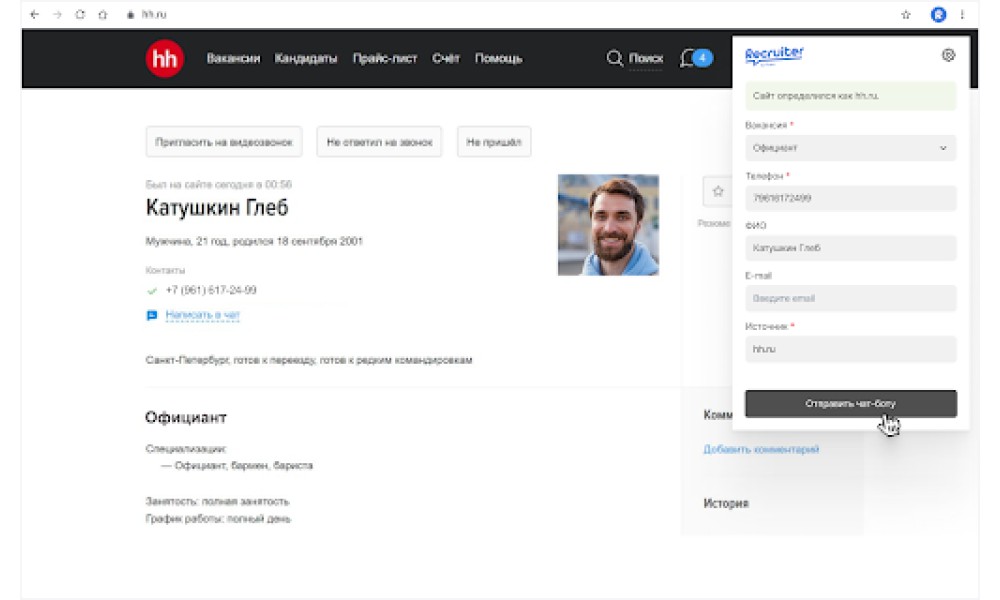Screen dimensions: 1000x600
Task: Click Написать в чат link
Action: [x=203, y=315]
